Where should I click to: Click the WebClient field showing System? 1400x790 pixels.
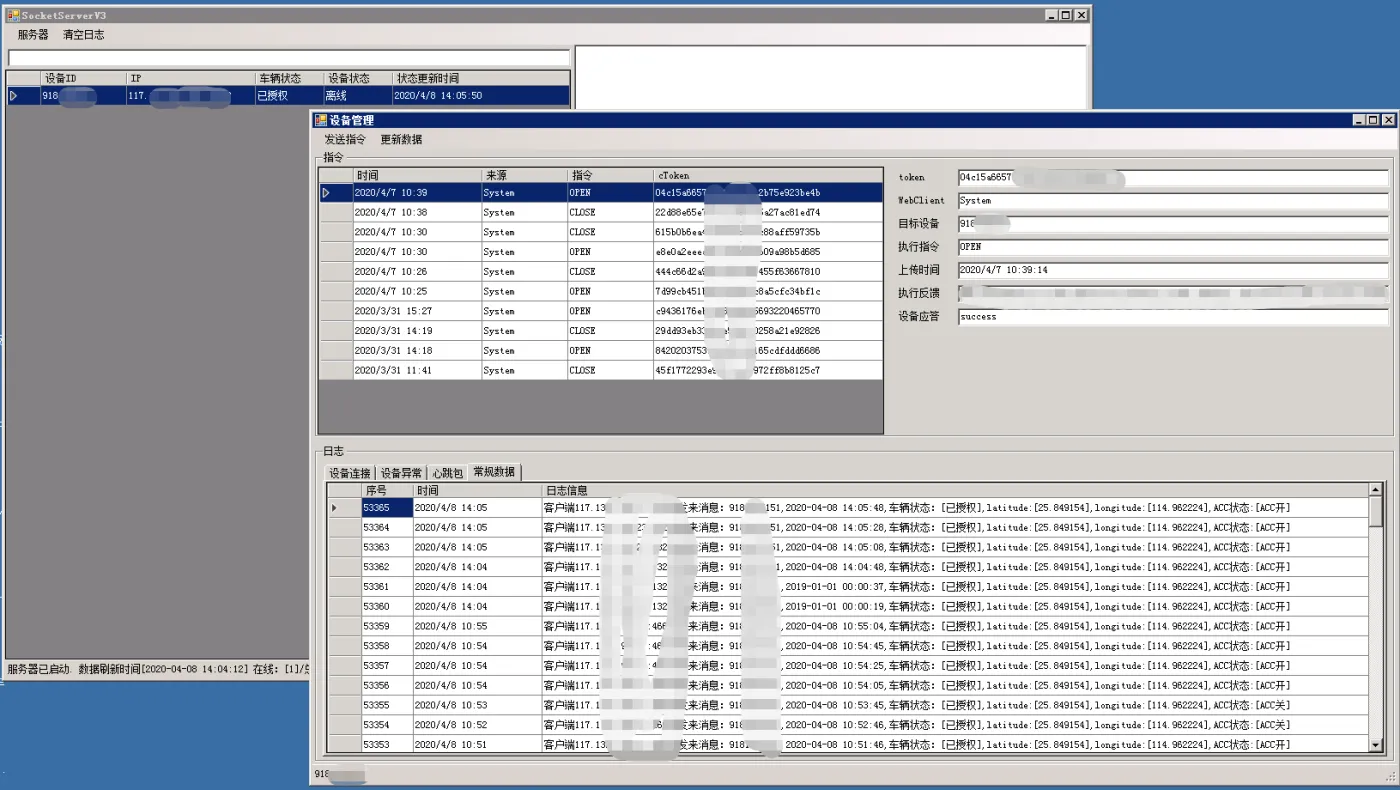point(1173,201)
